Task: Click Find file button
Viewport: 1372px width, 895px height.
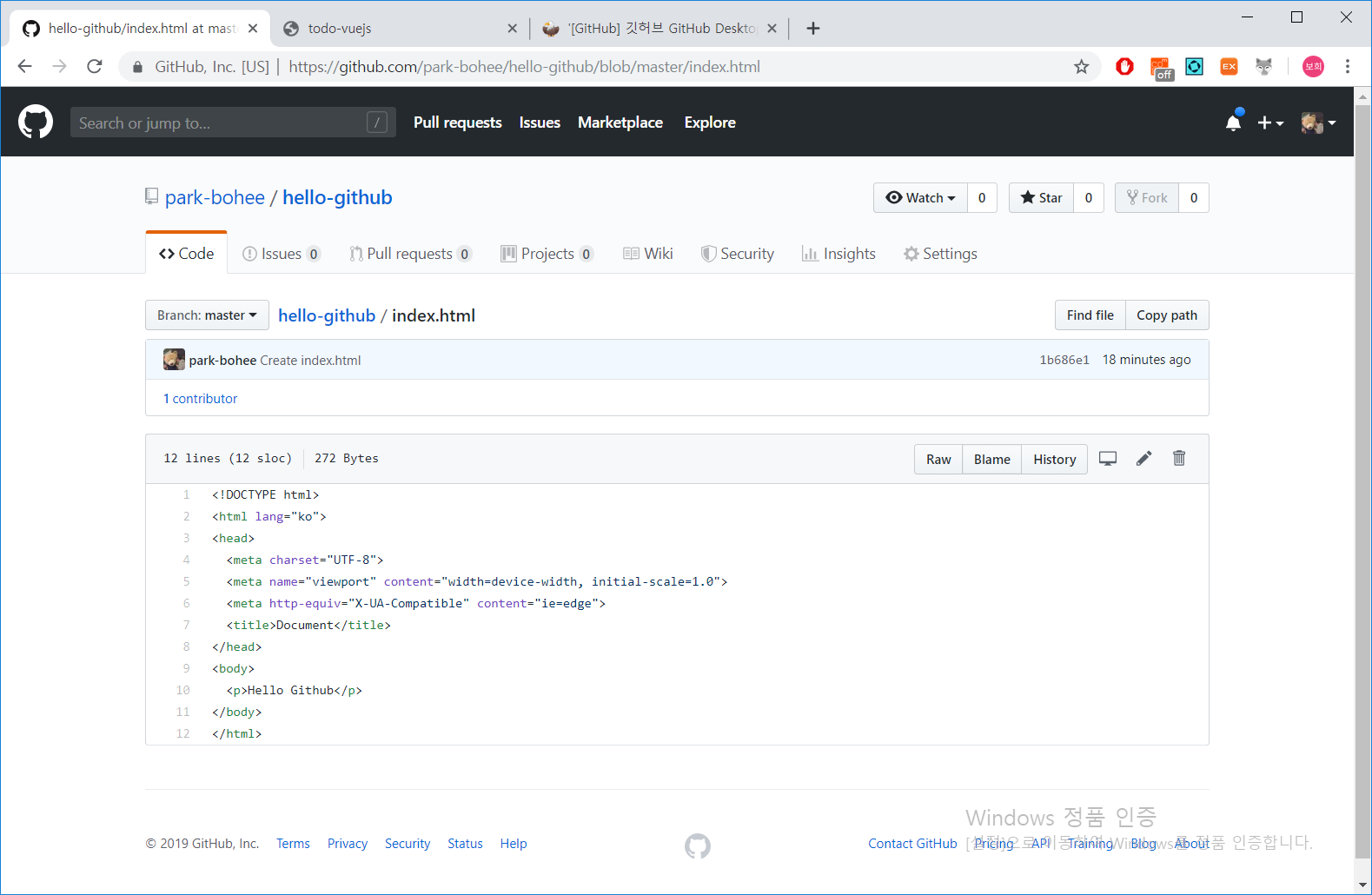Action: coord(1090,315)
